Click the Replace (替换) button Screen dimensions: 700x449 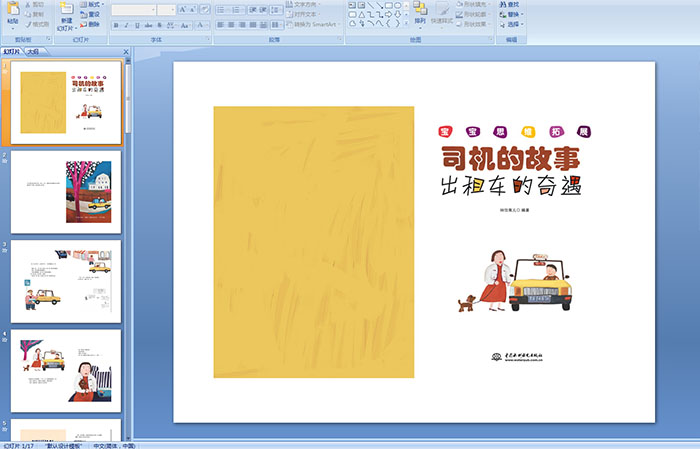coord(509,14)
